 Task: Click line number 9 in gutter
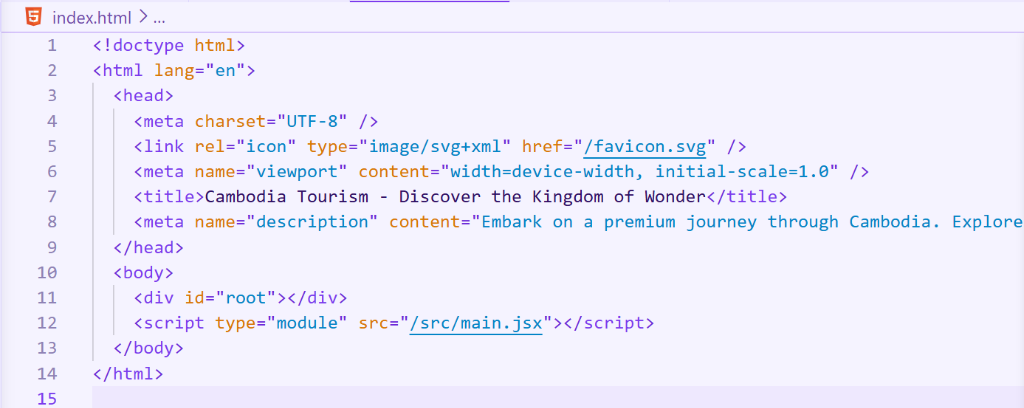click(x=52, y=247)
